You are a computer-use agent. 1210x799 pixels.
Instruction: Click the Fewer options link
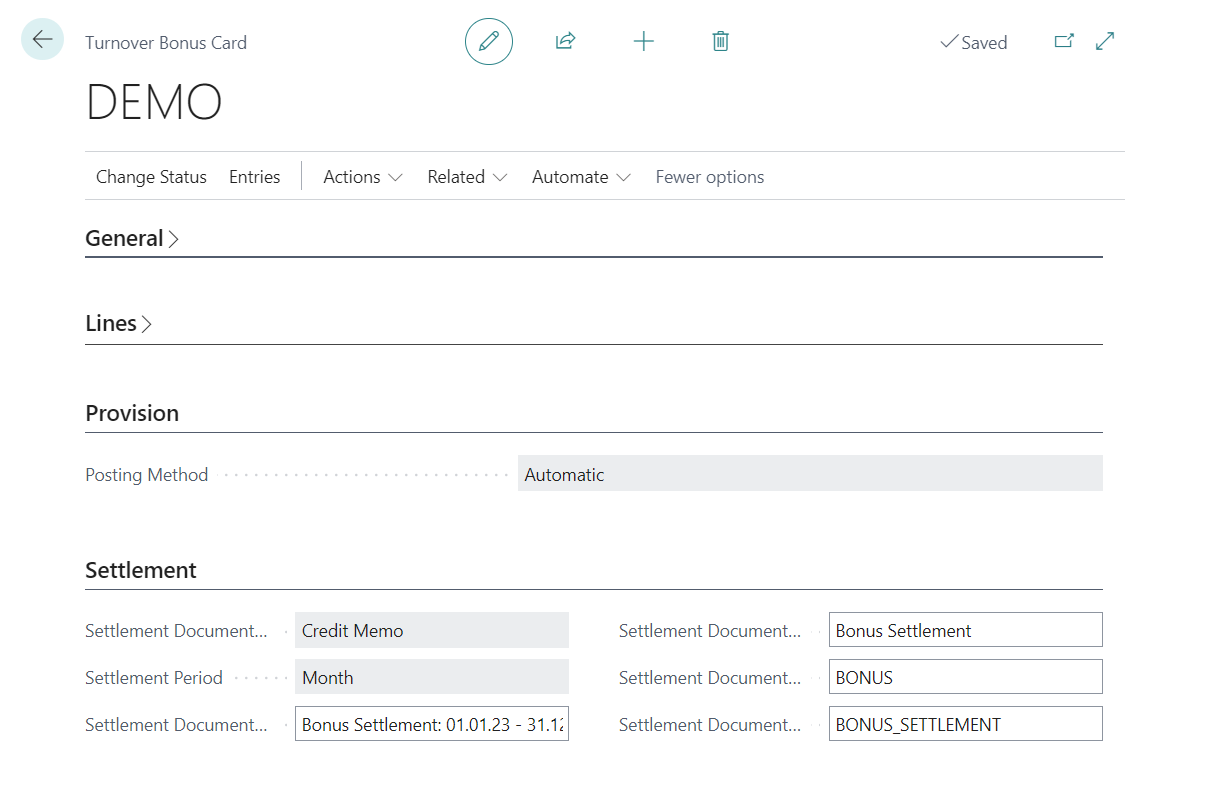click(x=709, y=177)
